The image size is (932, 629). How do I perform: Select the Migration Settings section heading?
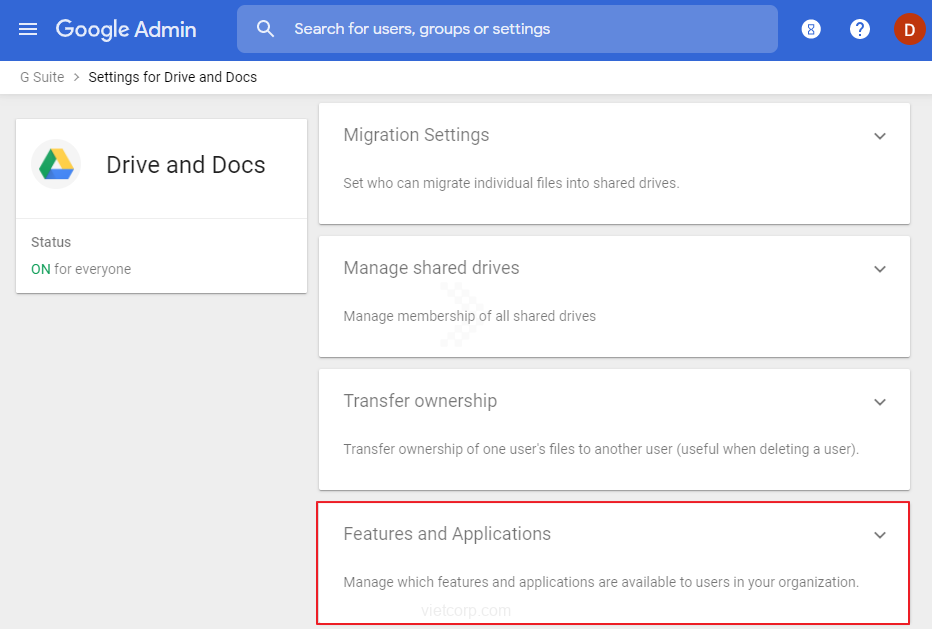pos(416,135)
